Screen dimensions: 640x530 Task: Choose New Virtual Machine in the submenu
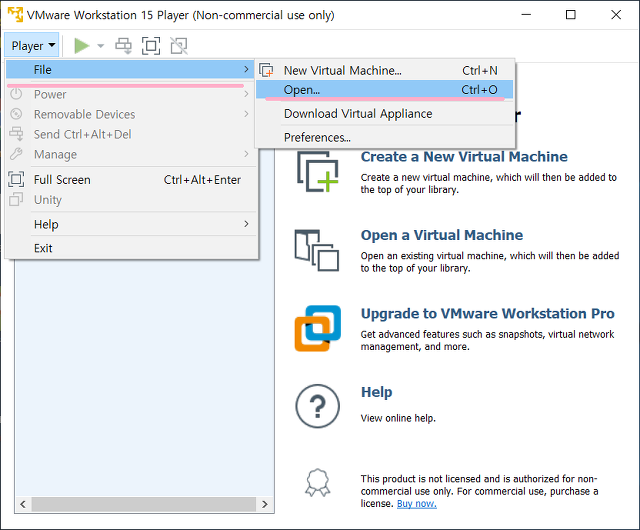tap(384, 70)
